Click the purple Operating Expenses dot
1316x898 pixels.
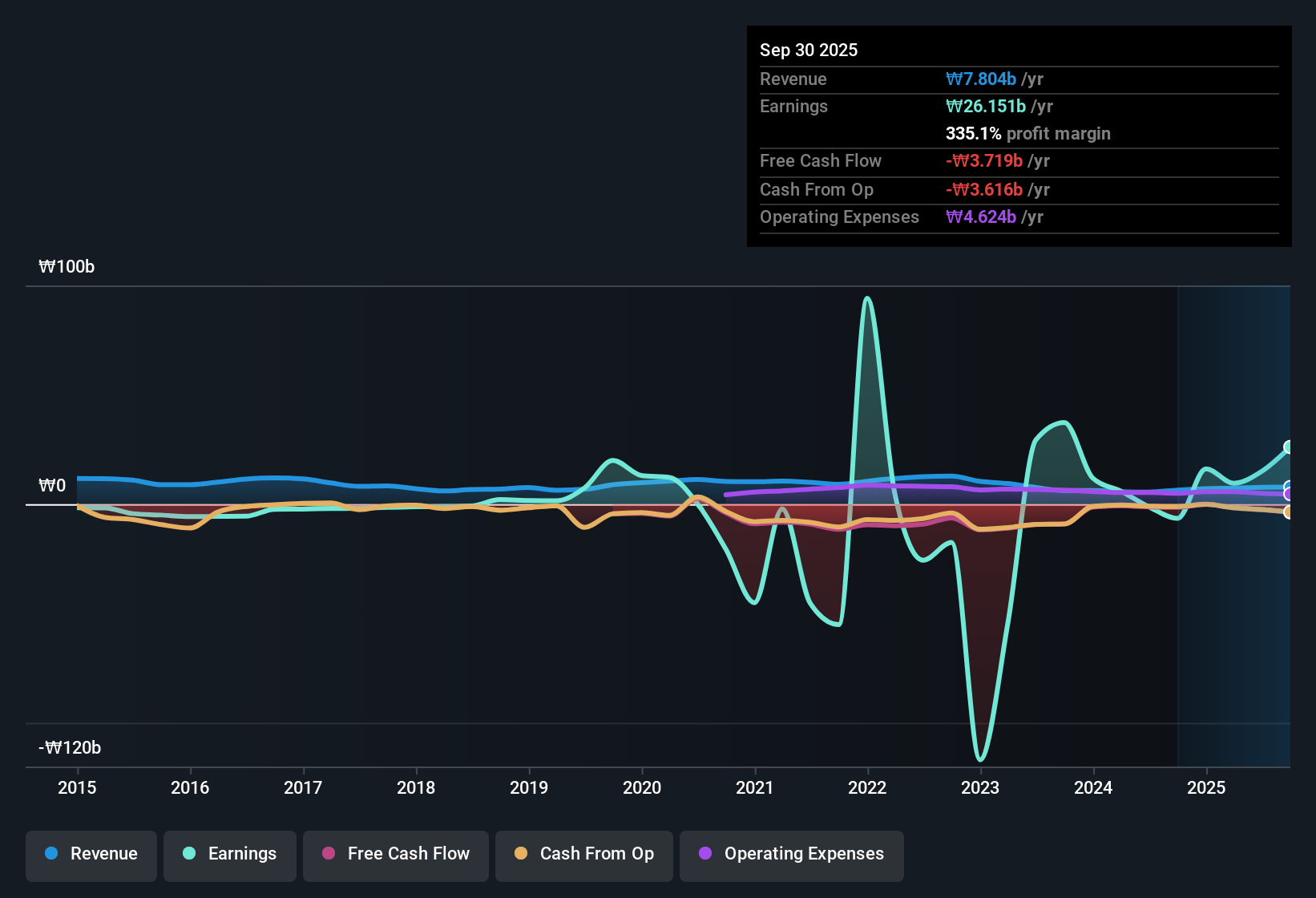(x=705, y=854)
